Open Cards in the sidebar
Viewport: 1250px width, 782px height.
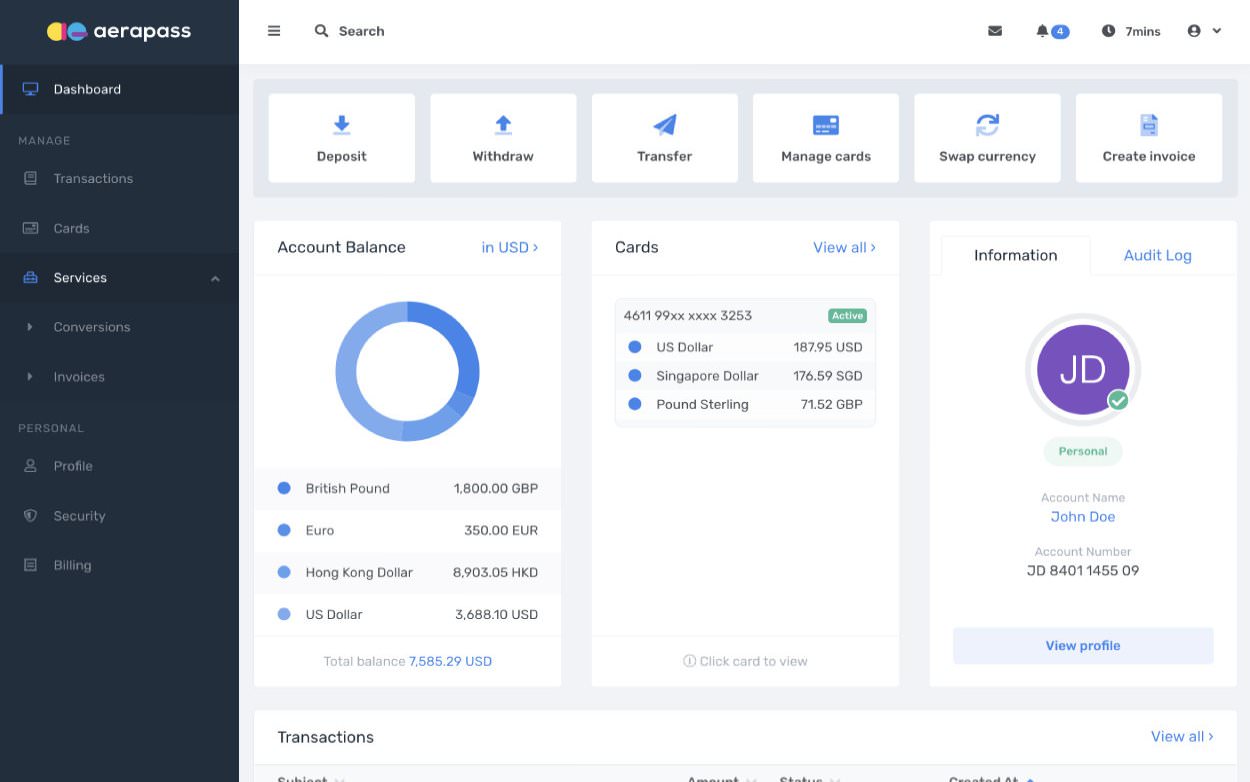coord(120,228)
